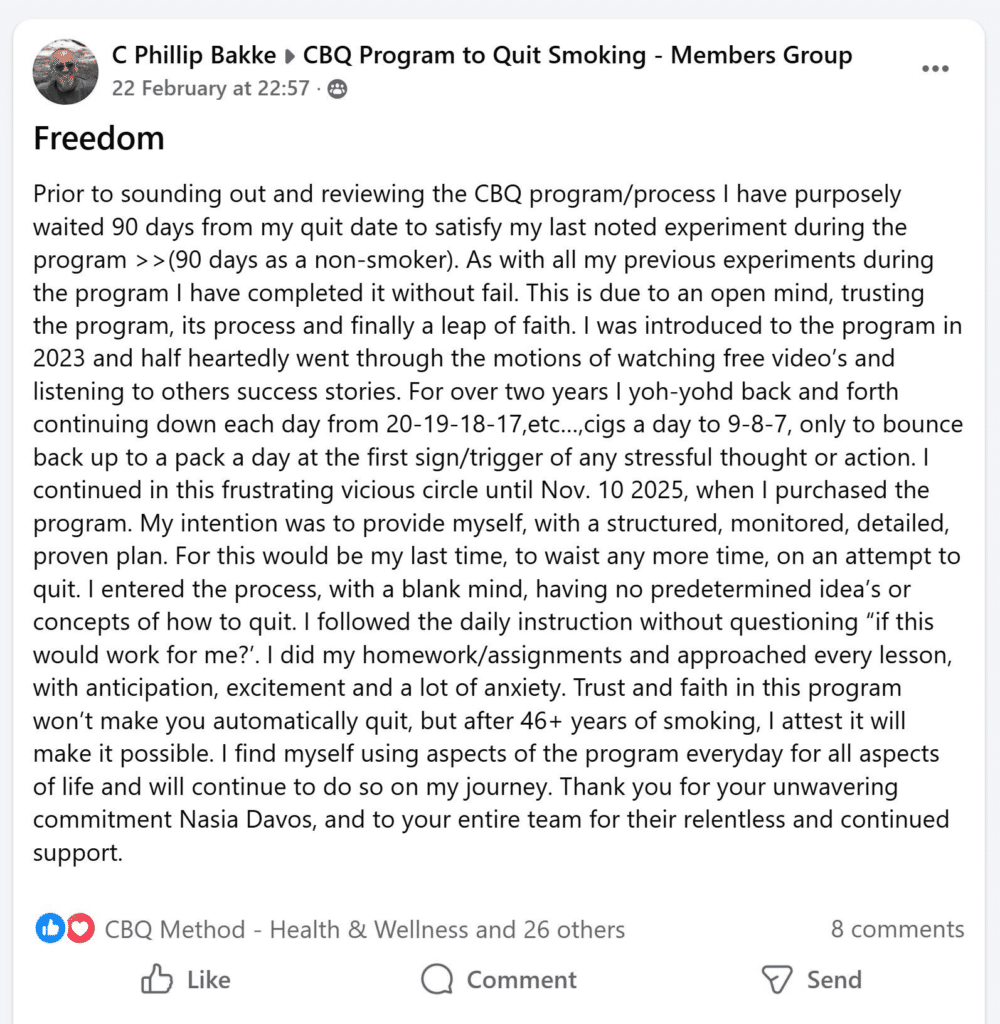Click the Comment button
The image size is (1000, 1024).
(500, 980)
